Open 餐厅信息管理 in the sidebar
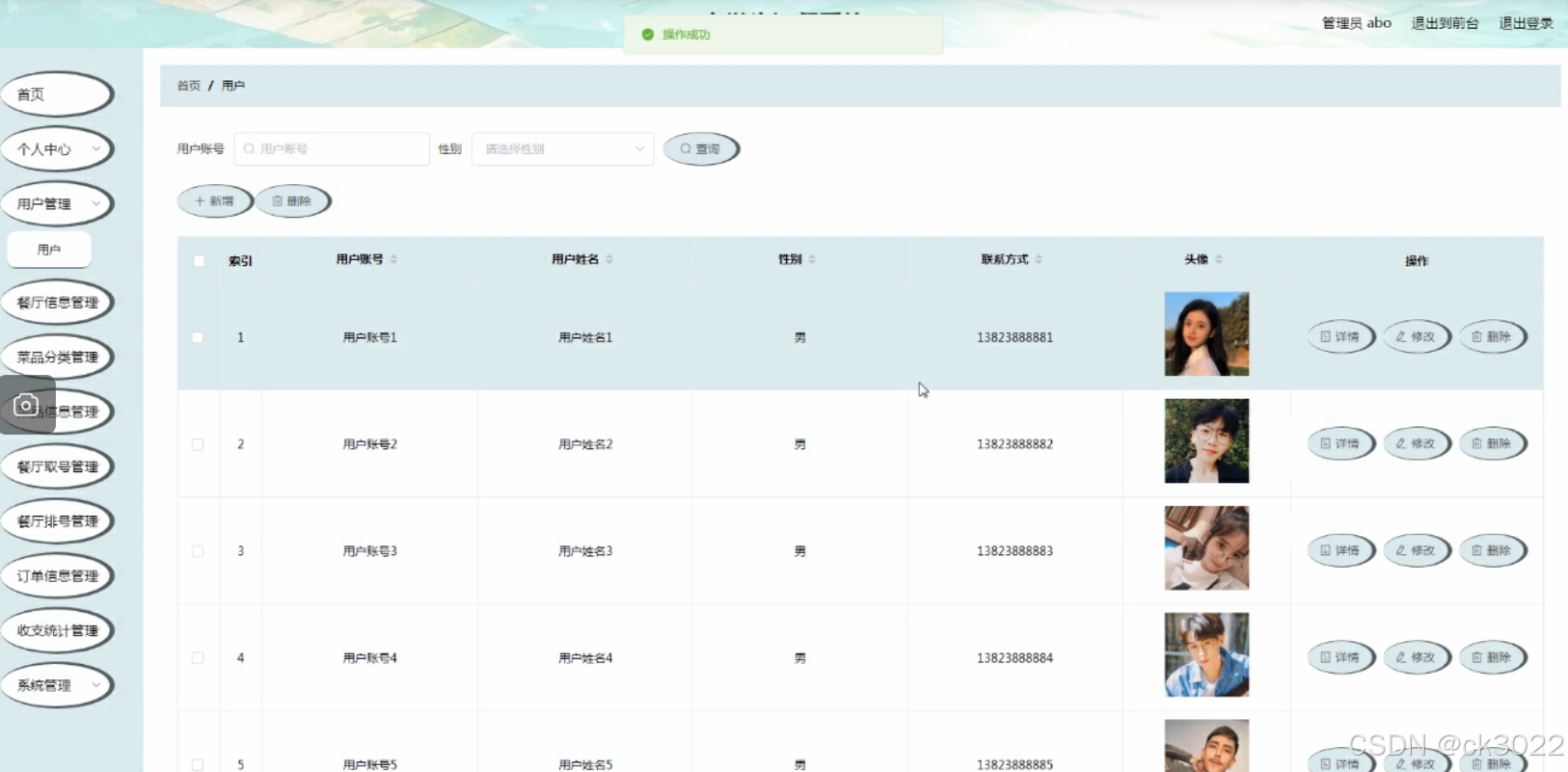1568x772 pixels. pyautogui.click(x=57, y=303)
